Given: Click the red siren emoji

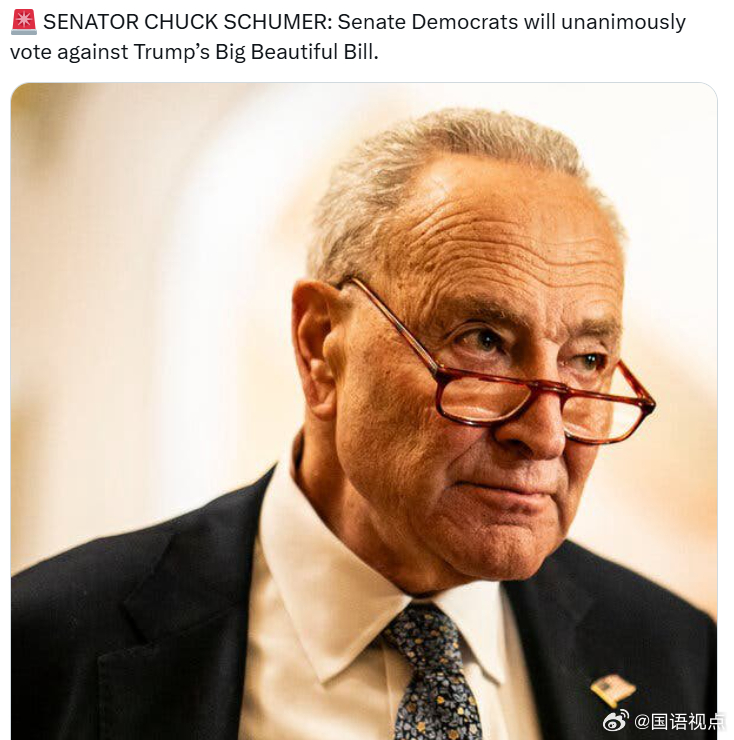Looking at the screenshot, I should pos(24,22).
